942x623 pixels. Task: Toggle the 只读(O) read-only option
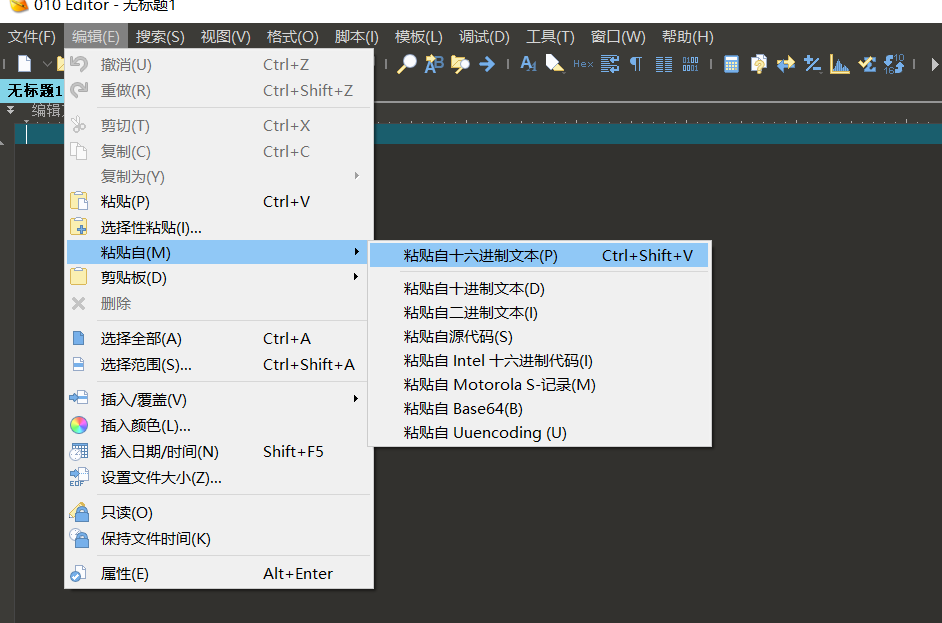tap(127, 513)
